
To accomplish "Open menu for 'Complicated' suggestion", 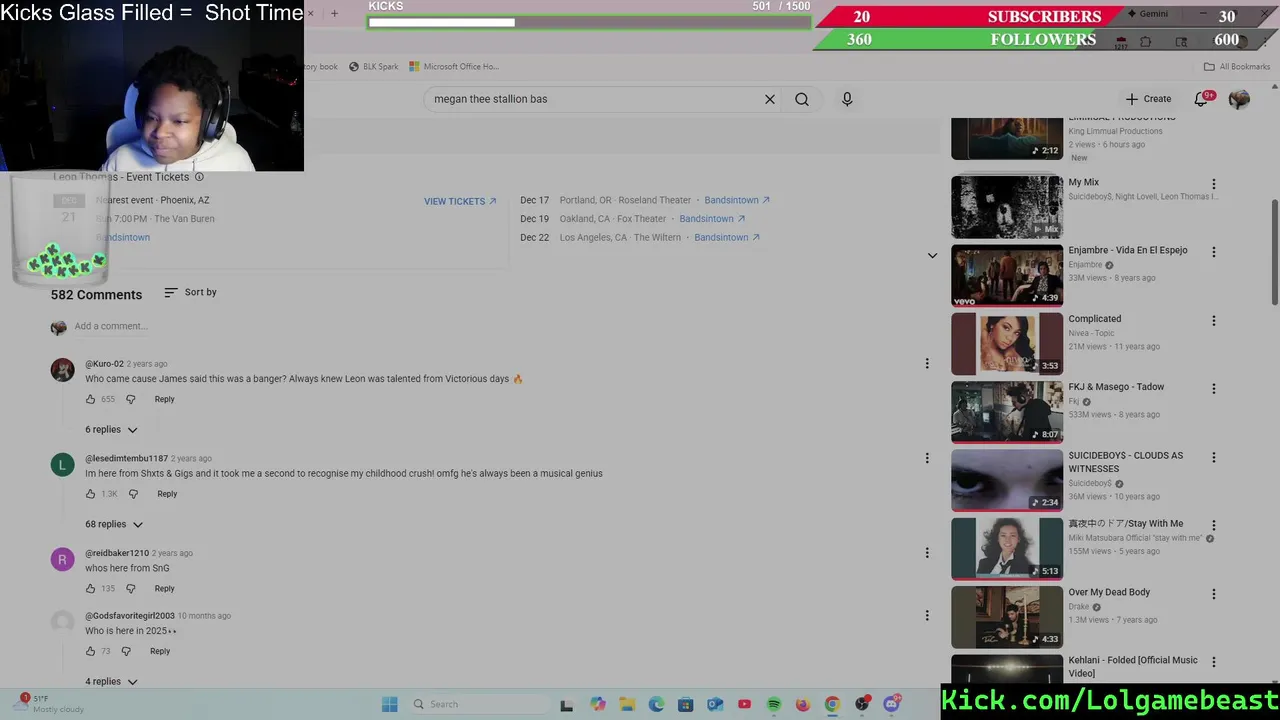I will (x=1214, y=321).
